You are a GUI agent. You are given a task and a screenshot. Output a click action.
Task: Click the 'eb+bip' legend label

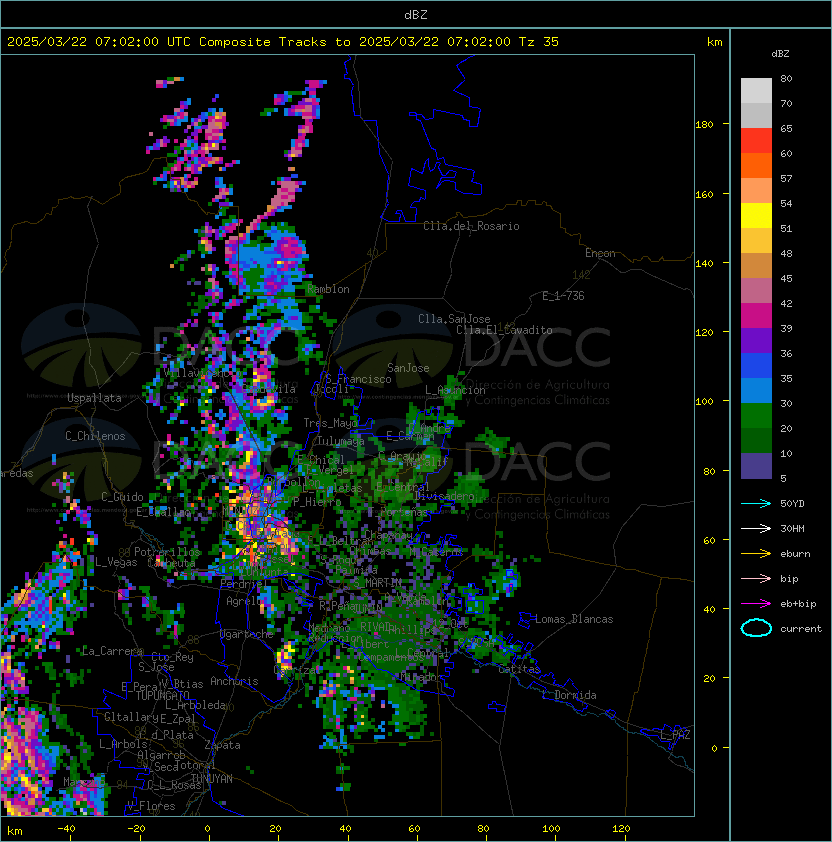pyautogui.click(x=798, y=604)
